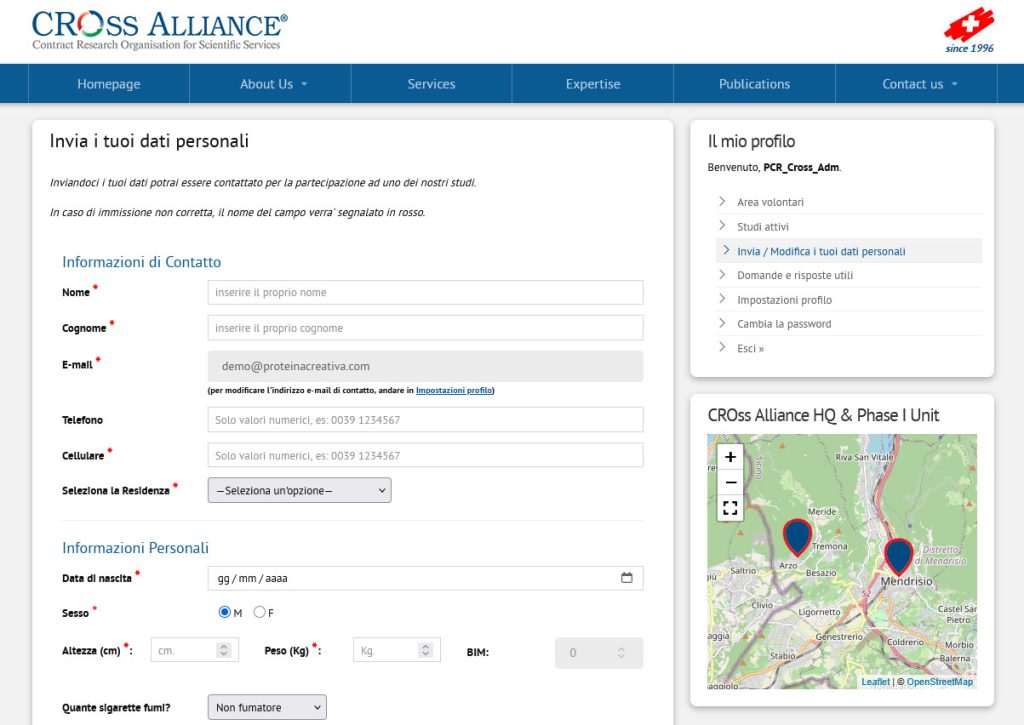The image size is (1024, 725).
Task: Open the Expertise menu item
Action: (x=592, y=84)
